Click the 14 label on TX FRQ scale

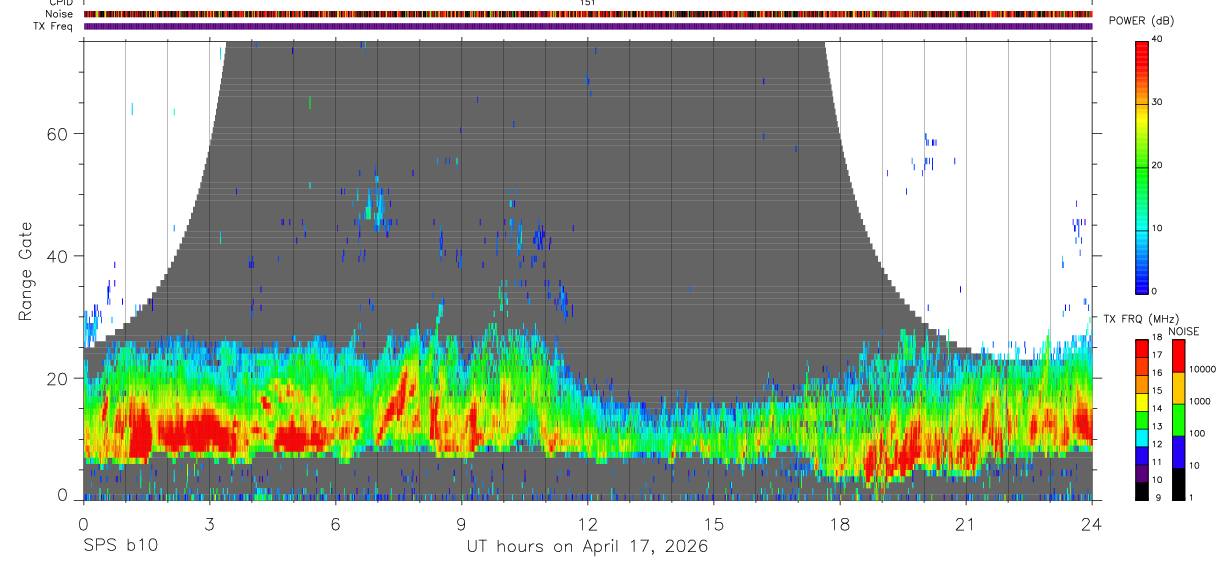pos(1157,408)
